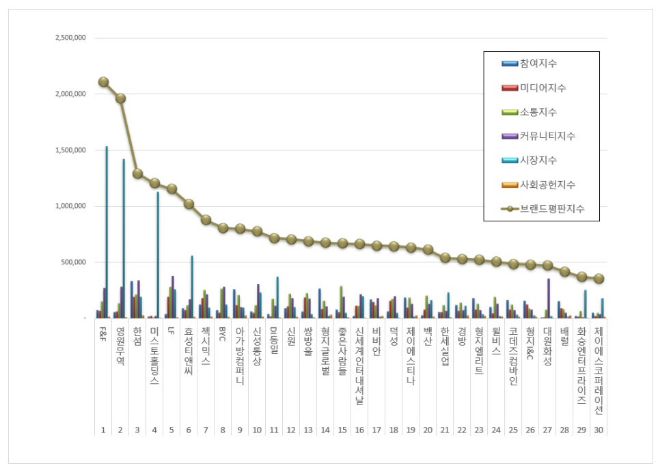Click the 브랜드평판지수 line legend marker
The image size is (660, 472).
click(510, 209)
